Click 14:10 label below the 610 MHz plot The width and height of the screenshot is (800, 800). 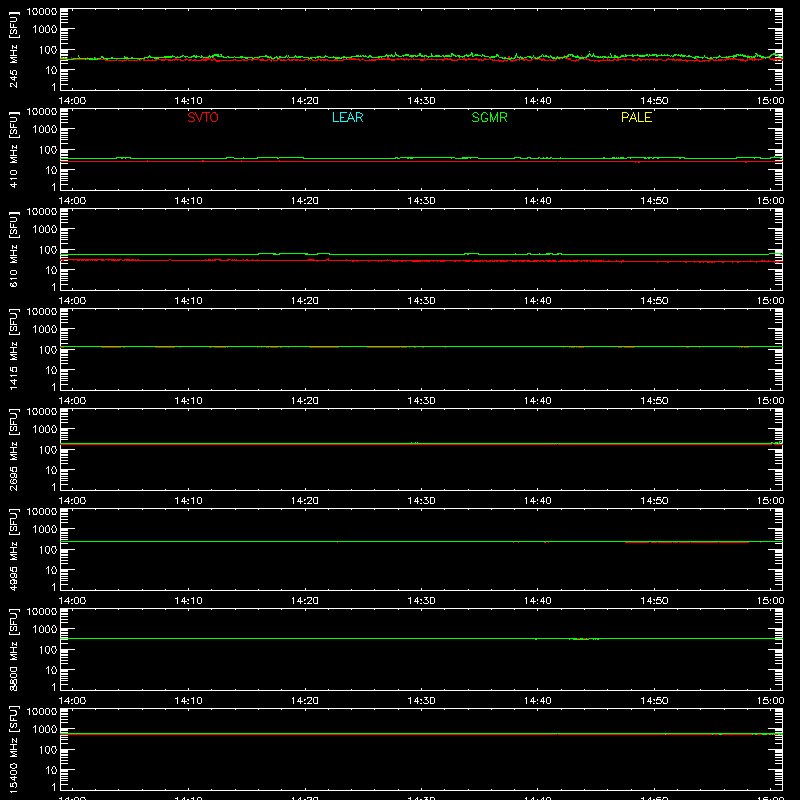tap(188, 301)
